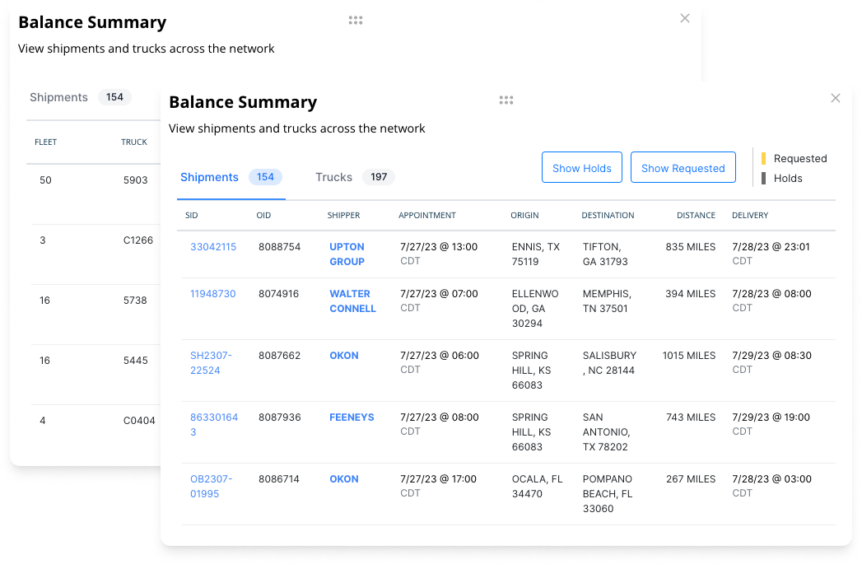862x564 pixels.
Task: Open shipper FEENEYS link
Action: click(351, 417)
